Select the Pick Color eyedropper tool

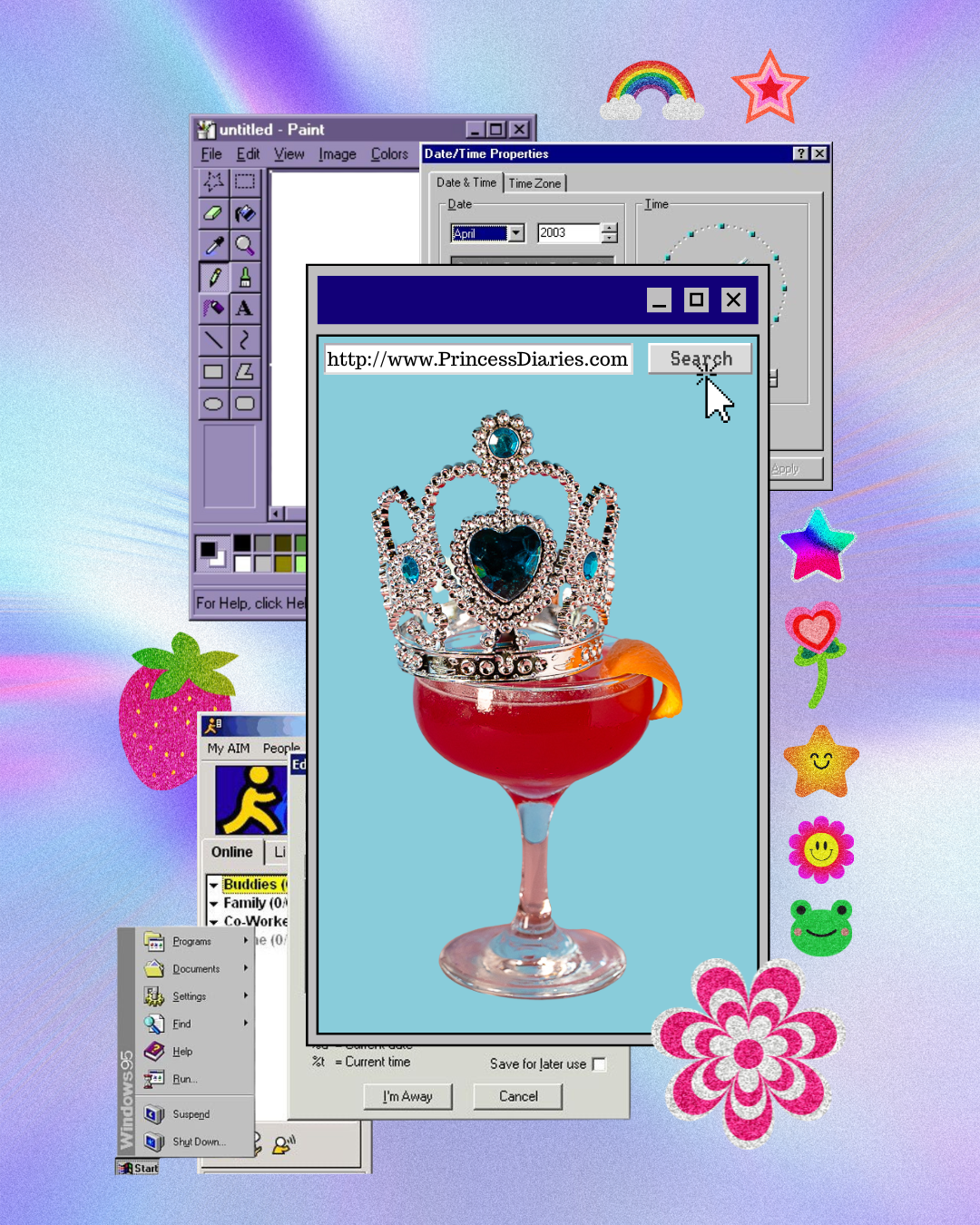coord(213,245)
